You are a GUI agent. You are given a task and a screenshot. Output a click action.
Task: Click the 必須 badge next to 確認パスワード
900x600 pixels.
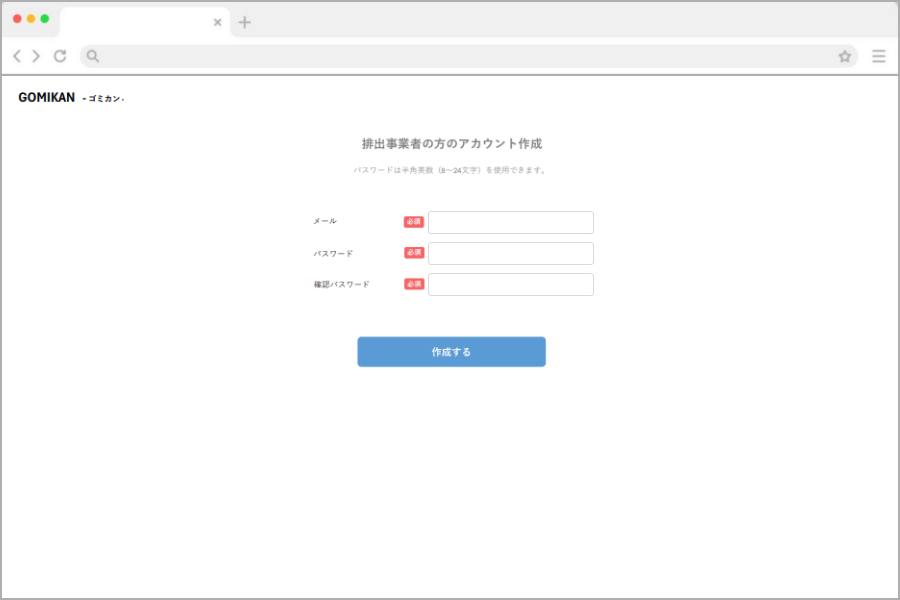414,284
